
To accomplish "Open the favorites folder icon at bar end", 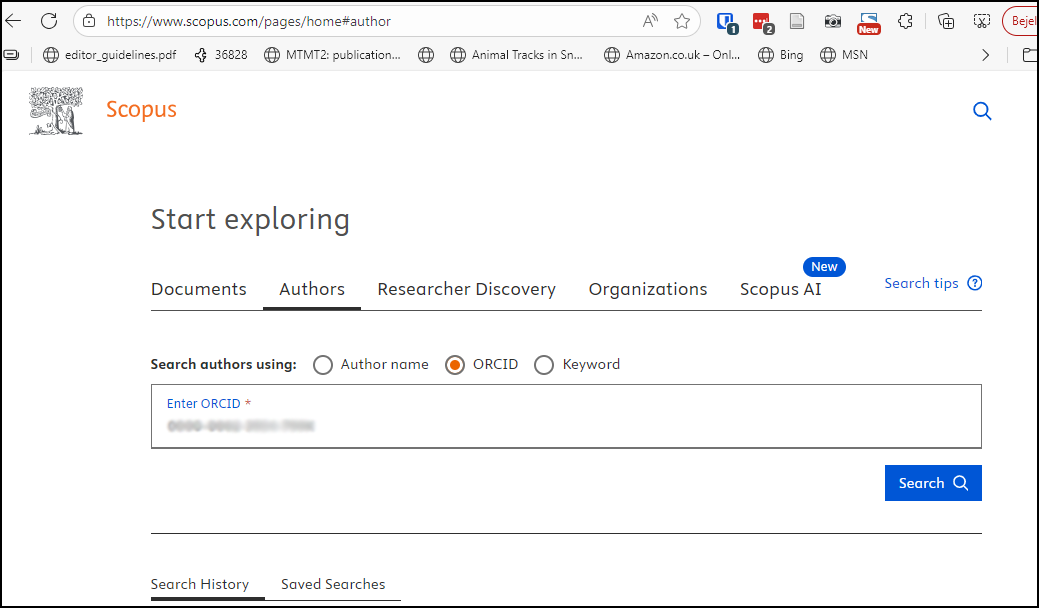I will pyautogui.click(x=1029, y=55).
